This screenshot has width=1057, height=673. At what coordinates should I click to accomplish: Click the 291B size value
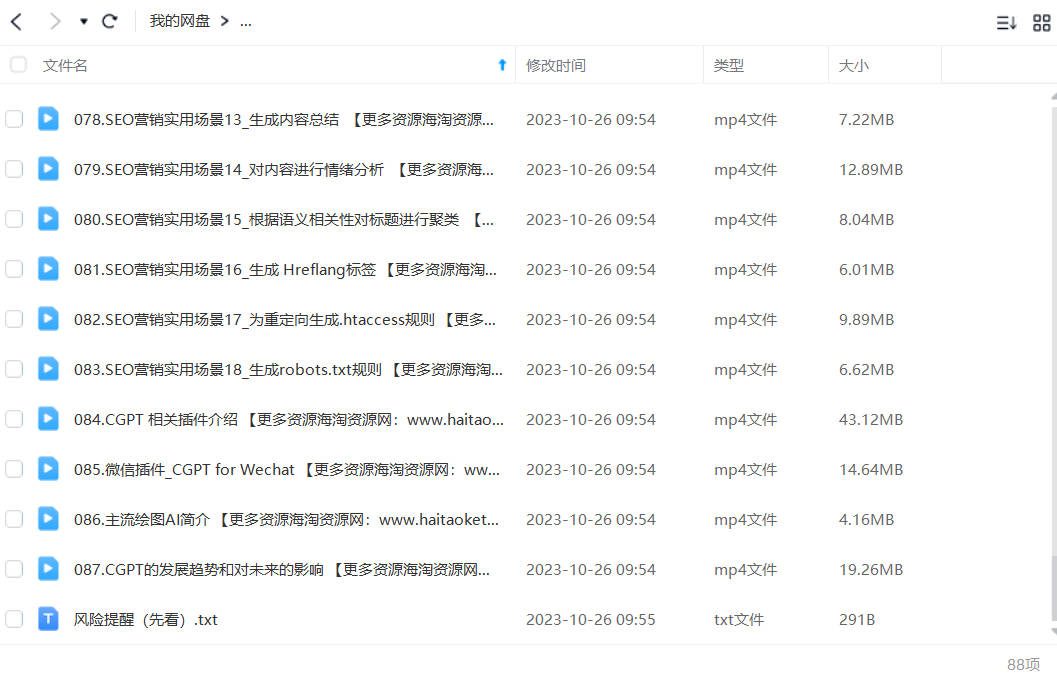[x=857, y=619]
